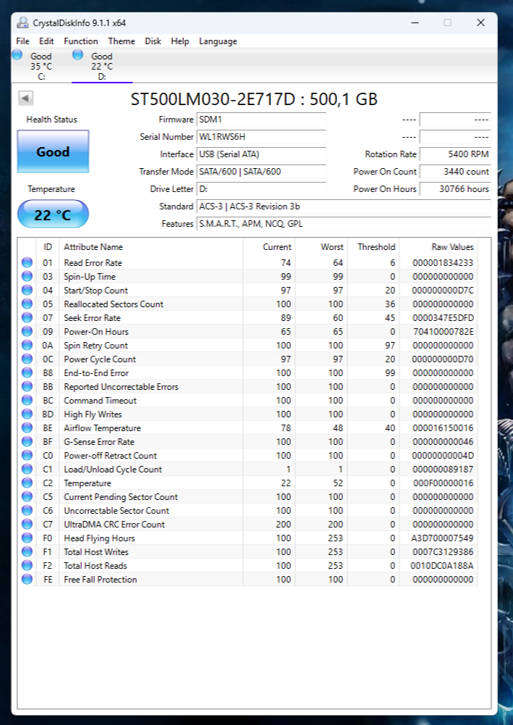Click the Transfer Mode field SATA/600
This screenshot has width=513, height=725.
[x=261, y=172]
